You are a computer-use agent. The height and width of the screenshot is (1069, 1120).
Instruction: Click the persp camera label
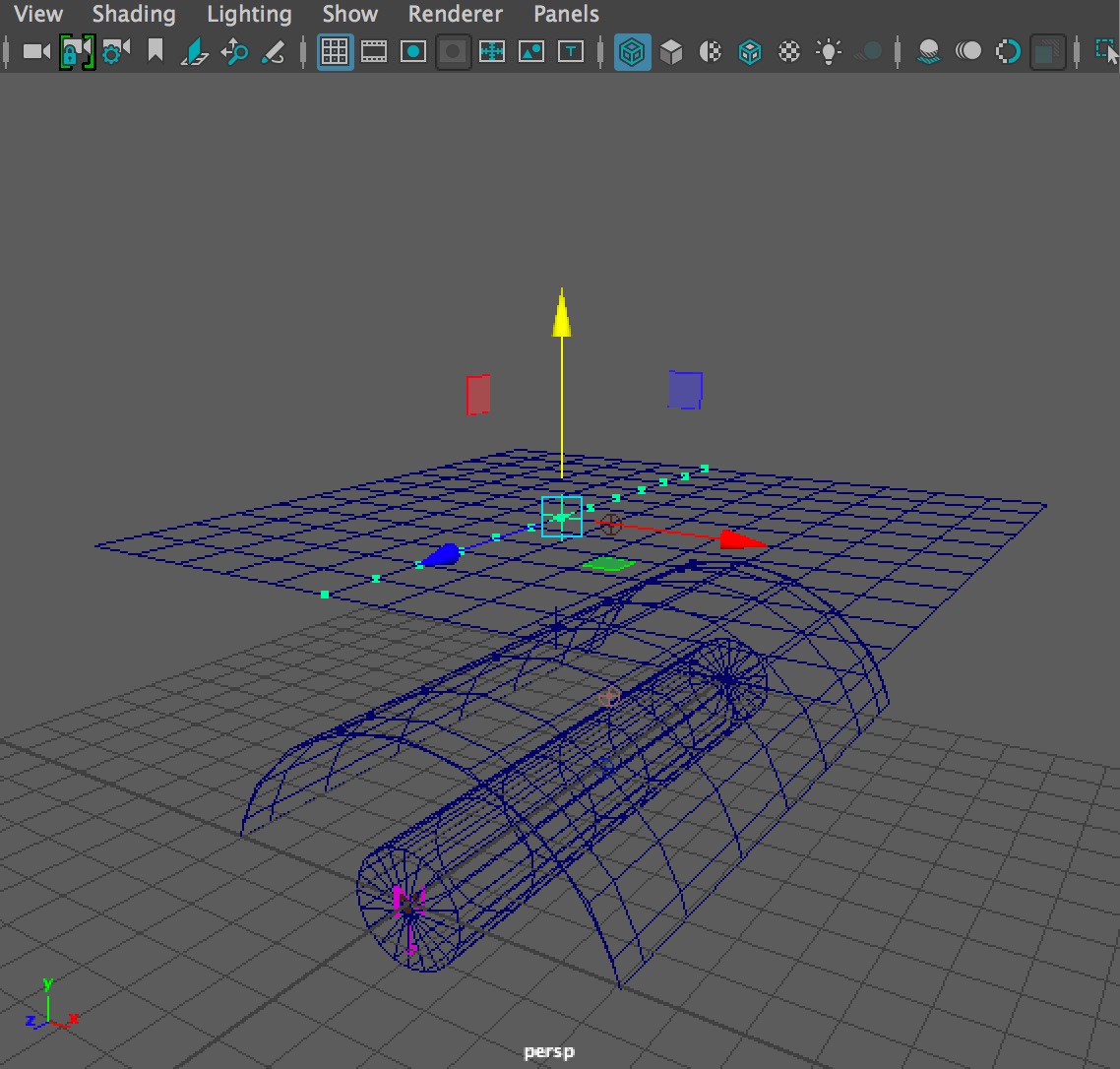click(x=548, y=1052)
